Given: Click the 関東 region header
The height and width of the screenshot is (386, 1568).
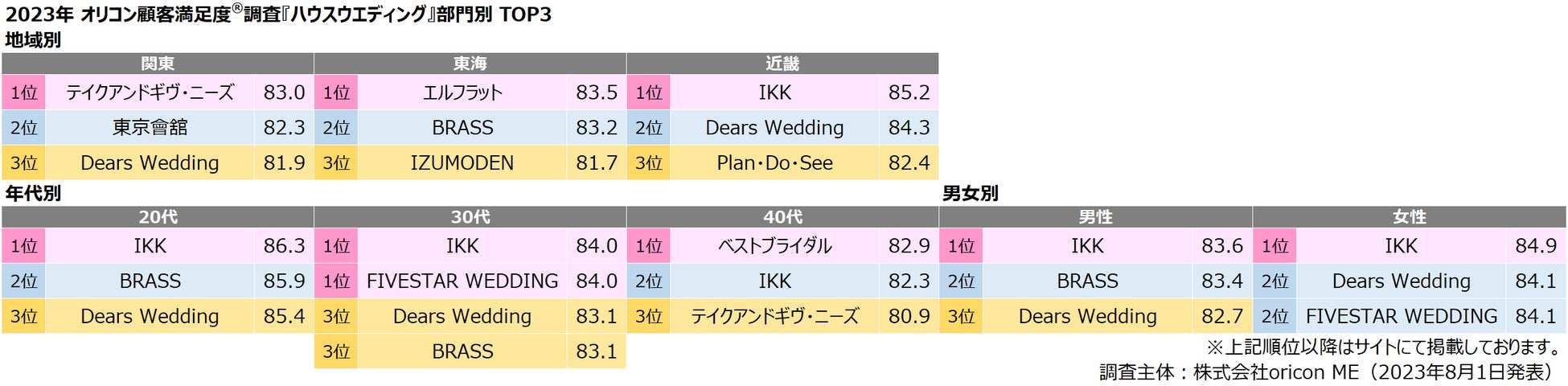Looking at the screenshot, I should click(x=158, y=64).
